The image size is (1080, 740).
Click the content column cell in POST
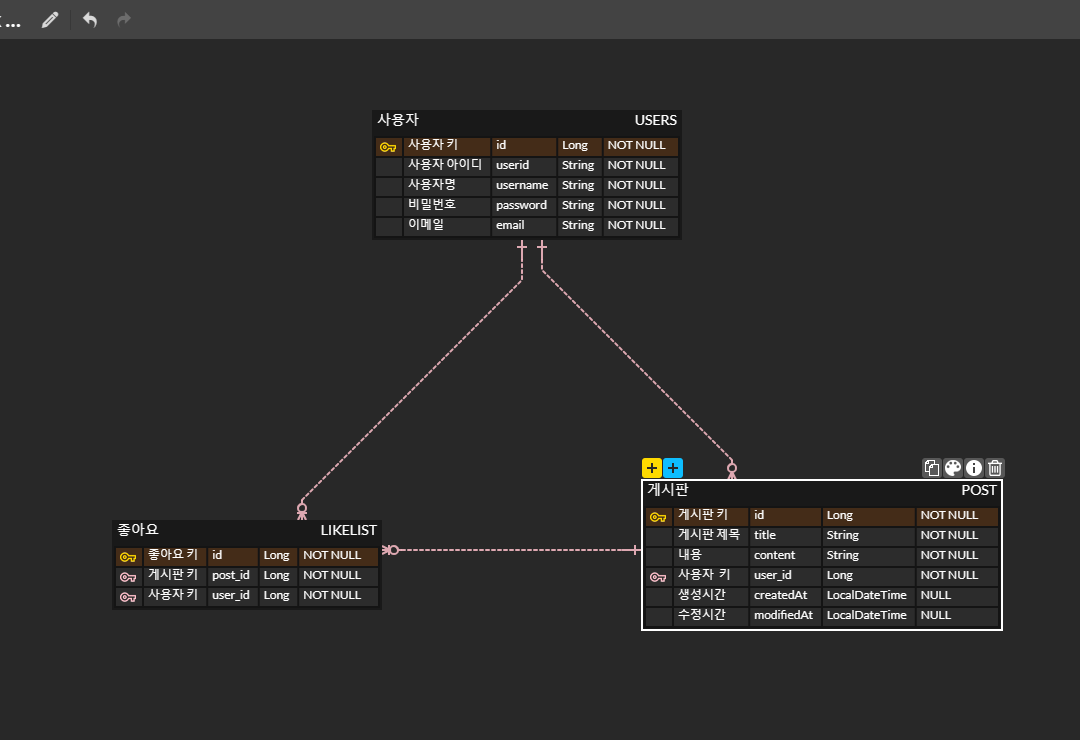tap(785, 555)
